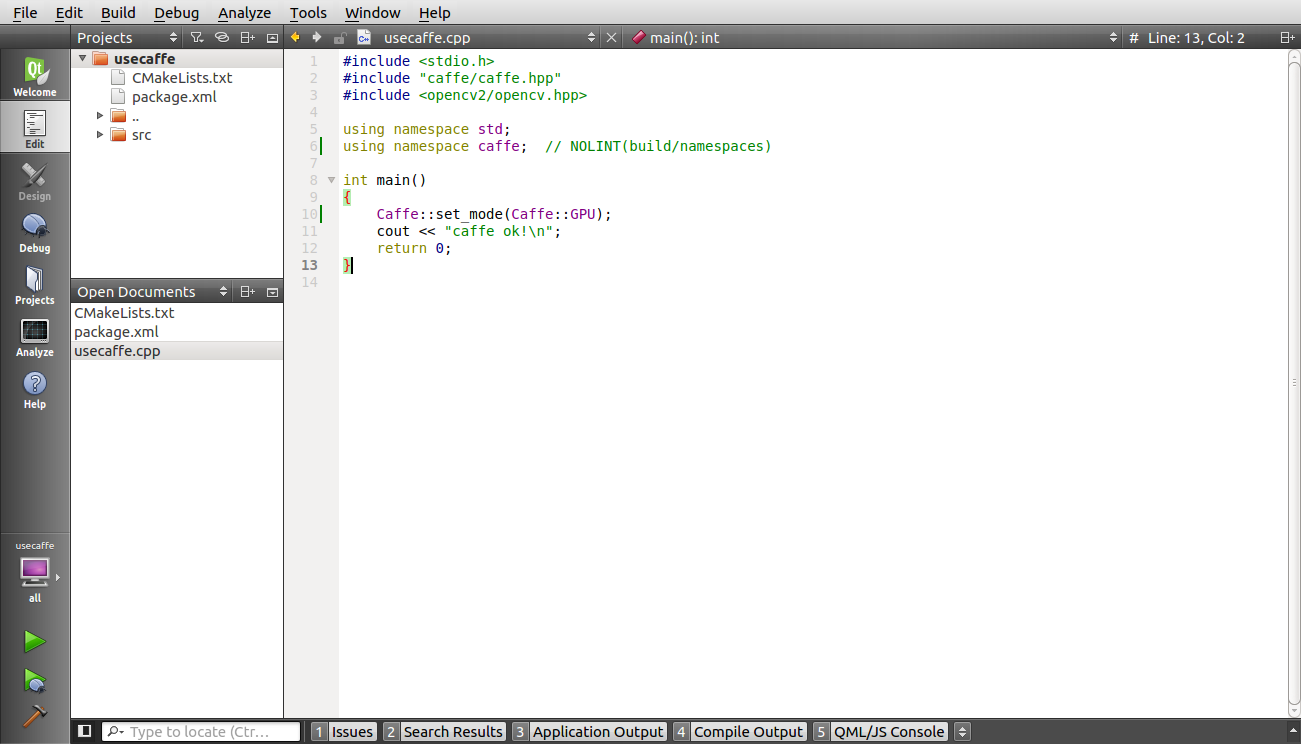Split the Projects pane

coord(248,37)
